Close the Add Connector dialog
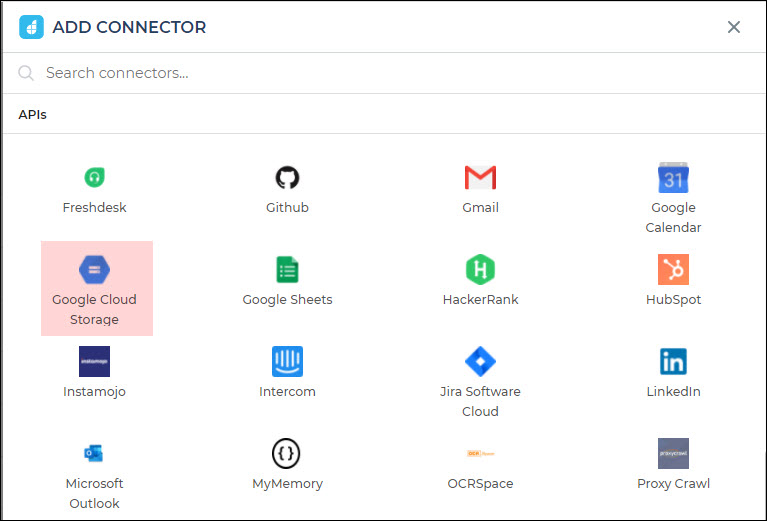 point(733,27)
